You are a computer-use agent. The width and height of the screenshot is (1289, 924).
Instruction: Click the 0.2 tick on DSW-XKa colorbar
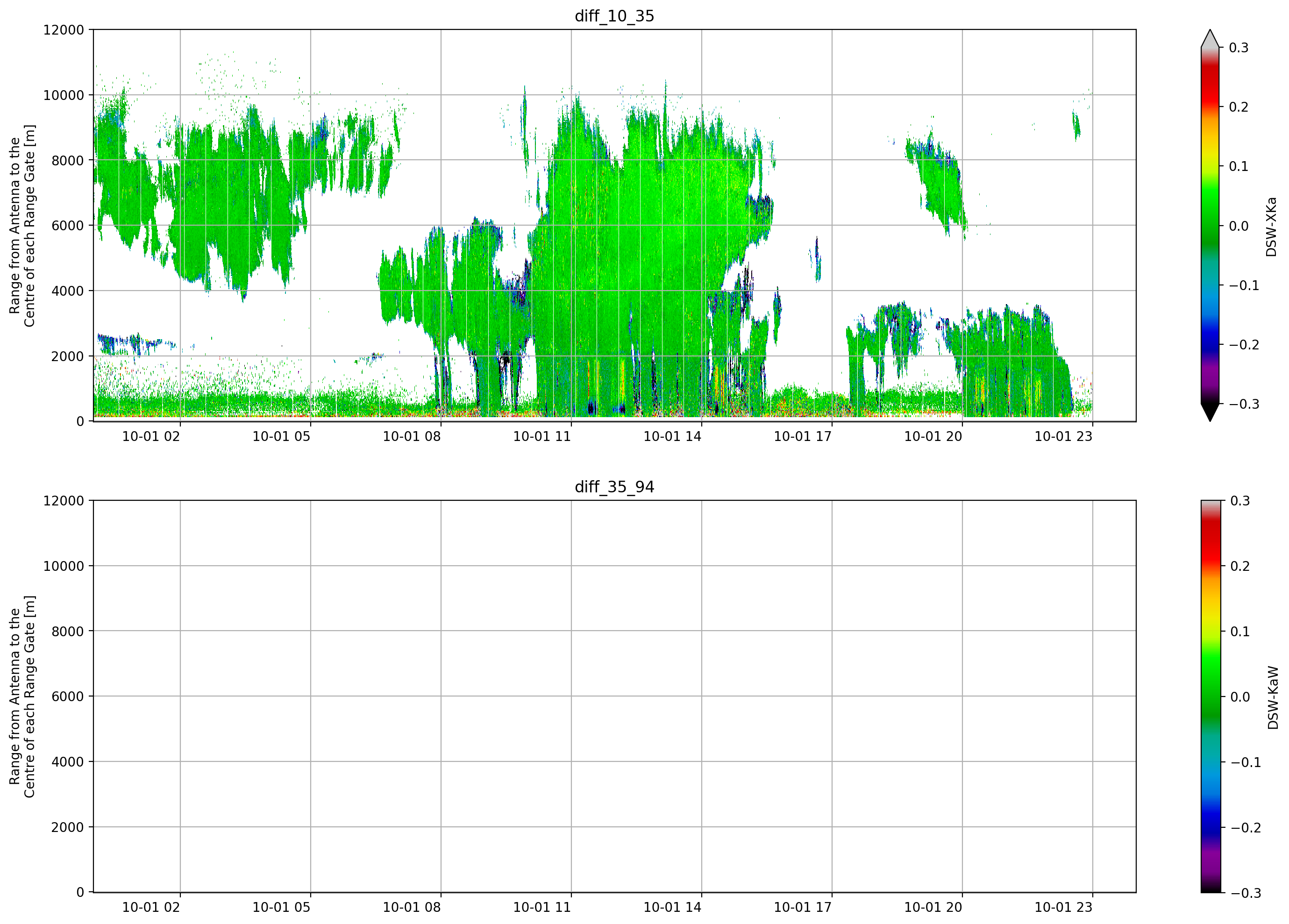[x=1239, y=107]
